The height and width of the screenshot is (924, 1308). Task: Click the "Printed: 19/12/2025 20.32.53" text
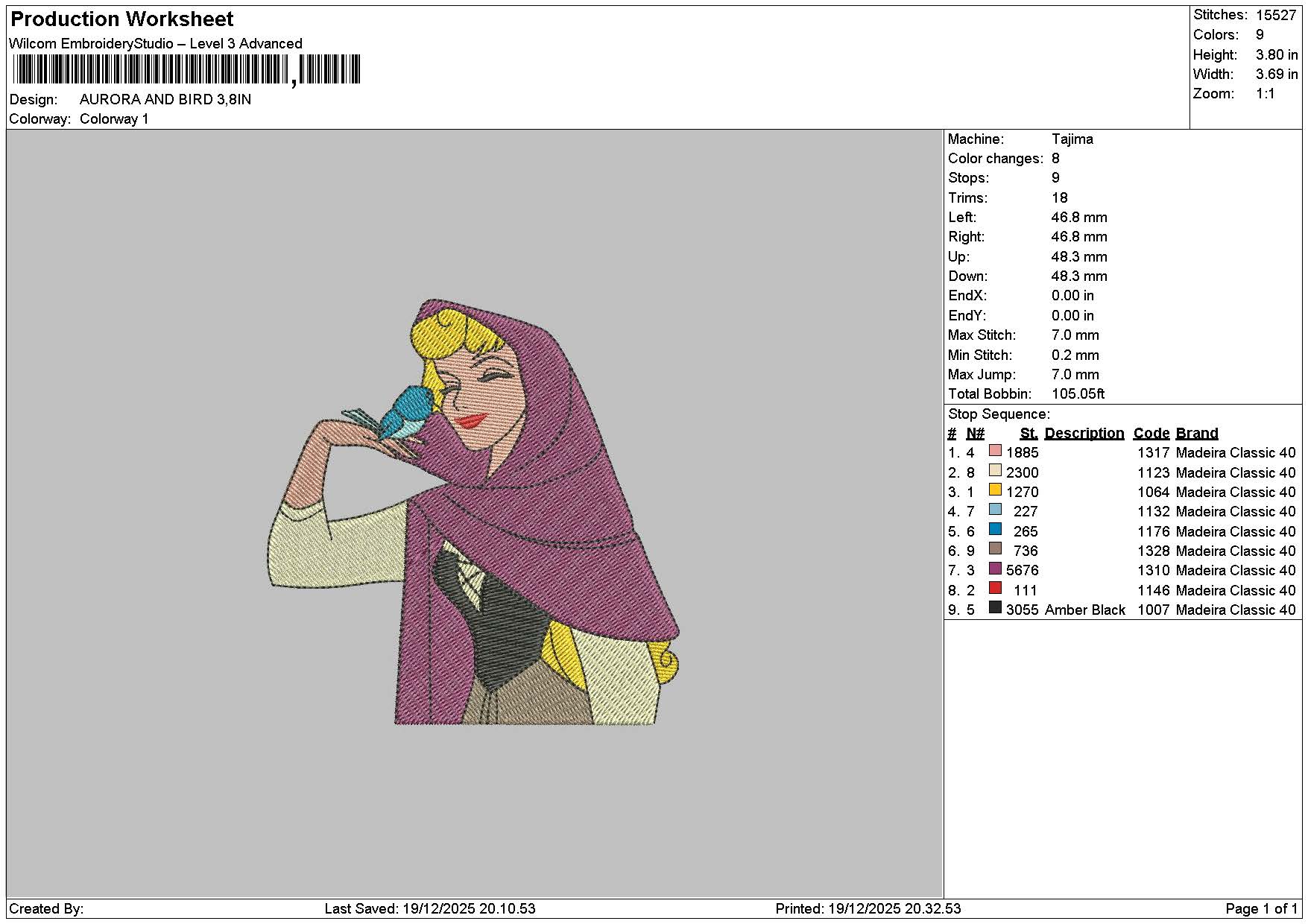pyautogui.click(x=868, y=909)
